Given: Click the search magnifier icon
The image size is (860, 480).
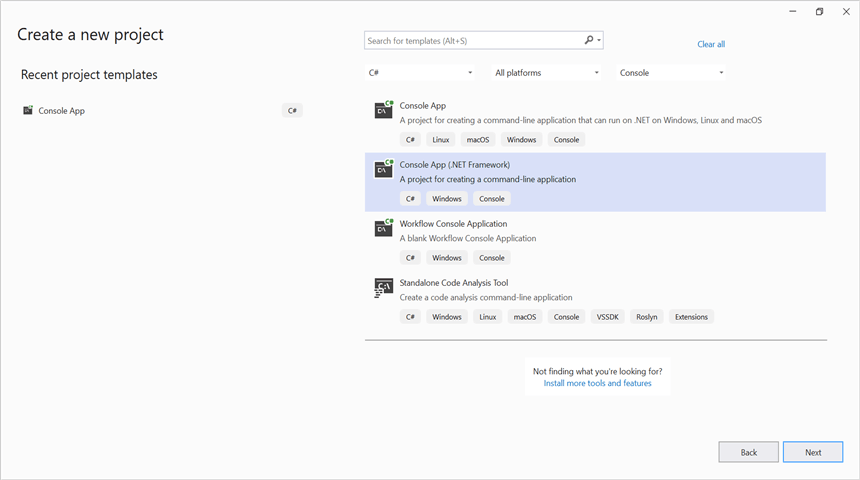Looking at the screenshot, I should [589, 41].
